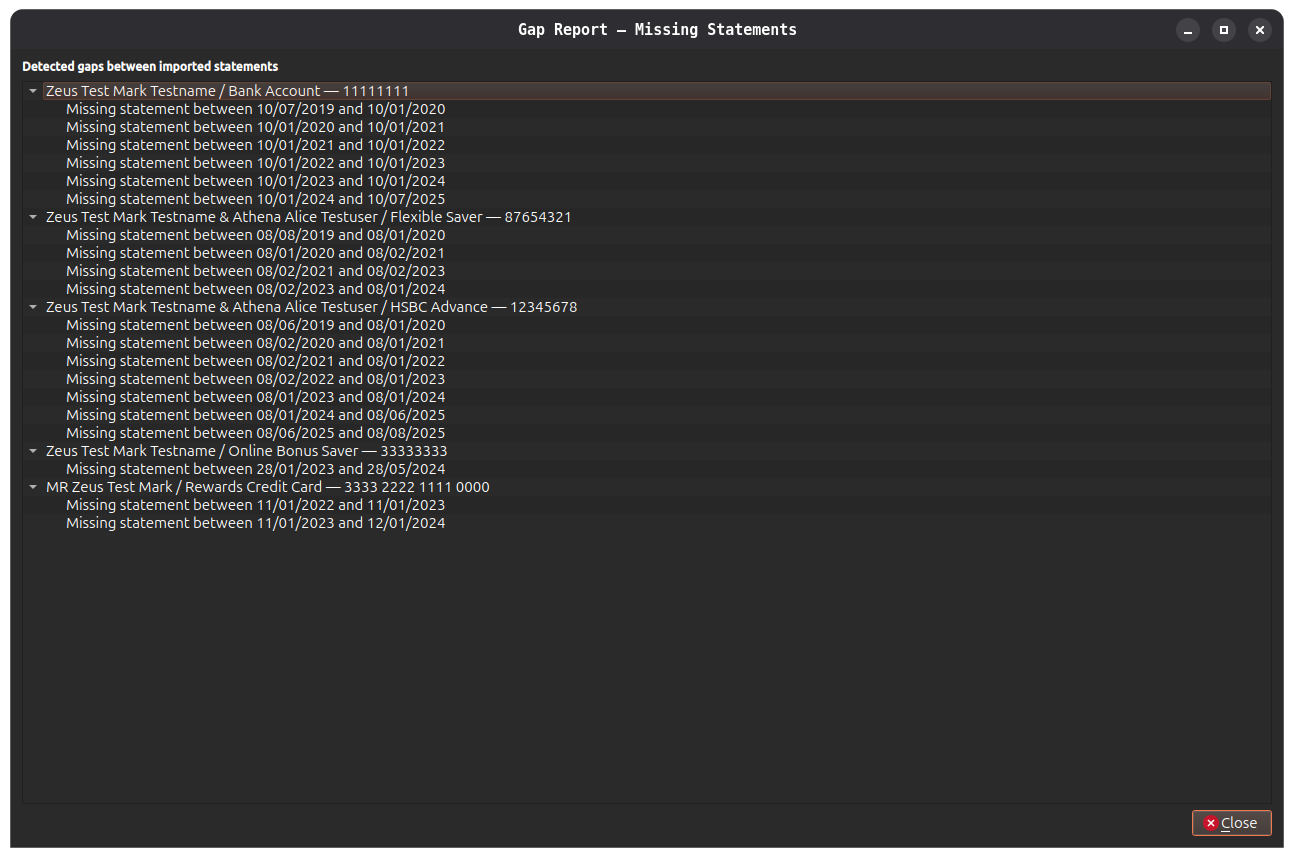Screen dimensions: 1294x858
Task: Select gap between 08/02/2021 and 08/01/2022
Action: (667, 361)
